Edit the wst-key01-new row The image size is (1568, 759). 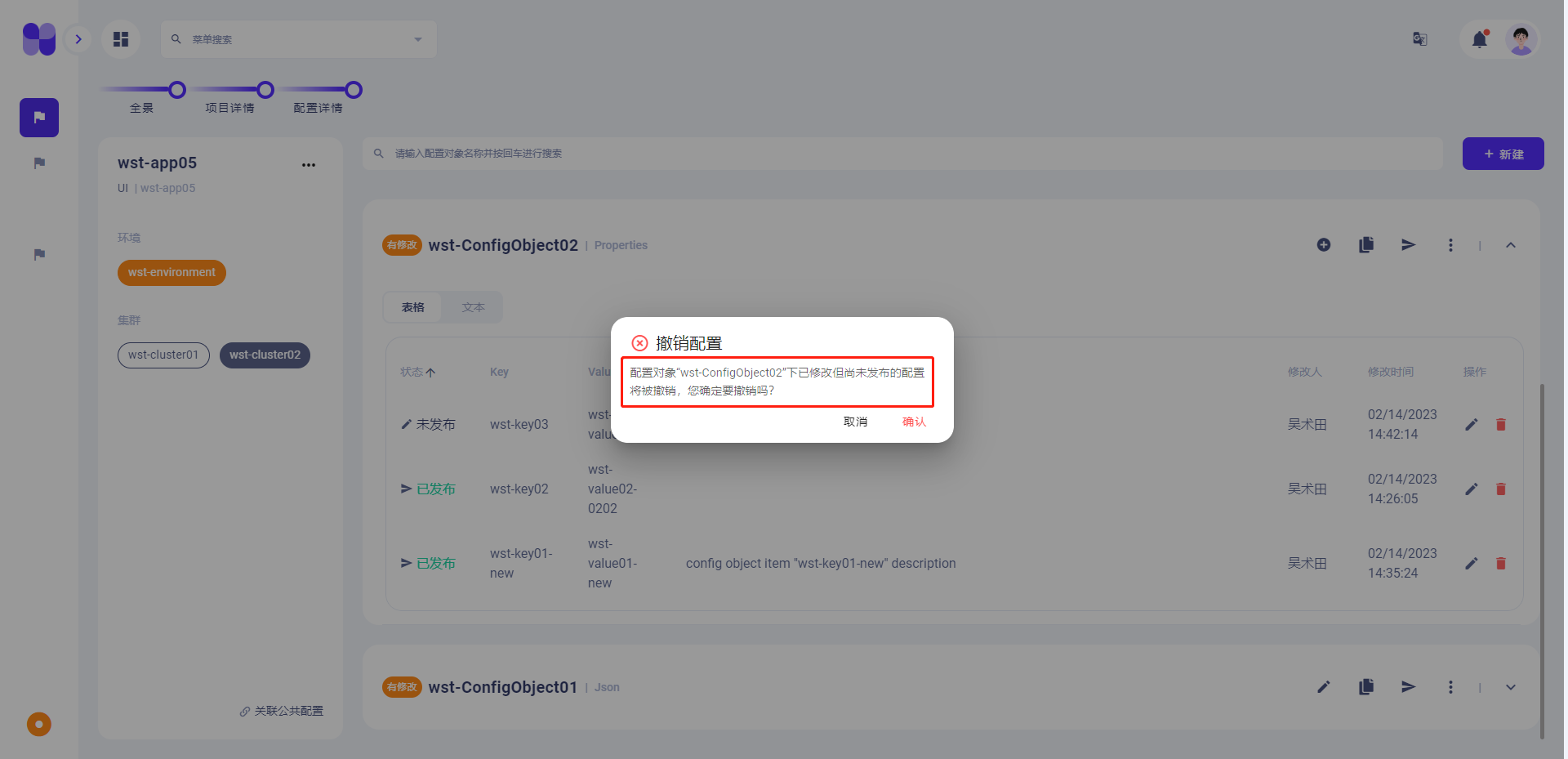pyautogui.click(x=1472, y=564)
